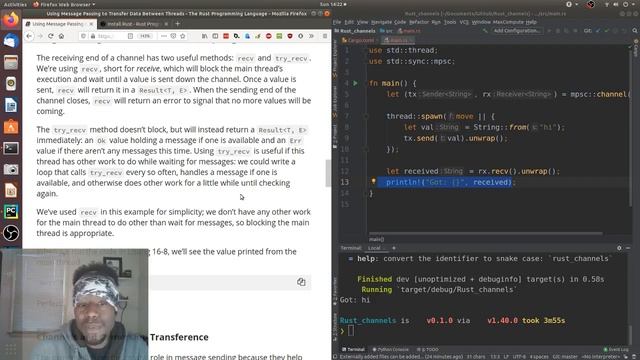Toggle Firefox sidebar view icon

pyautogui.click(x=215, y=36)
